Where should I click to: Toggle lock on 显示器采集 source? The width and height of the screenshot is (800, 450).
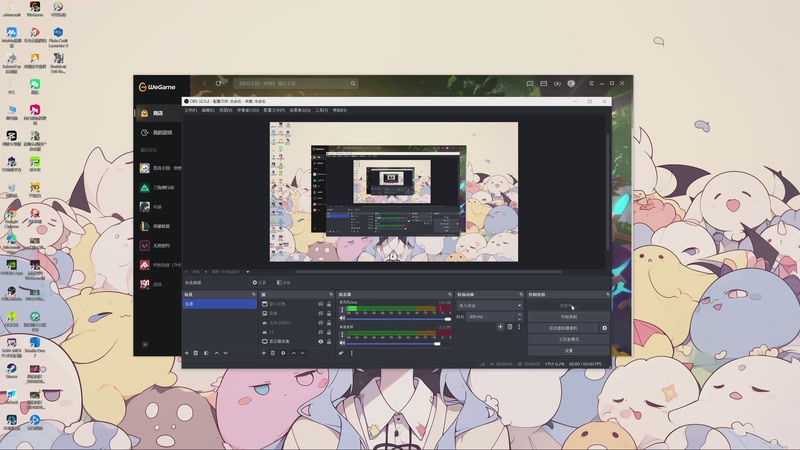click(329, 341)
